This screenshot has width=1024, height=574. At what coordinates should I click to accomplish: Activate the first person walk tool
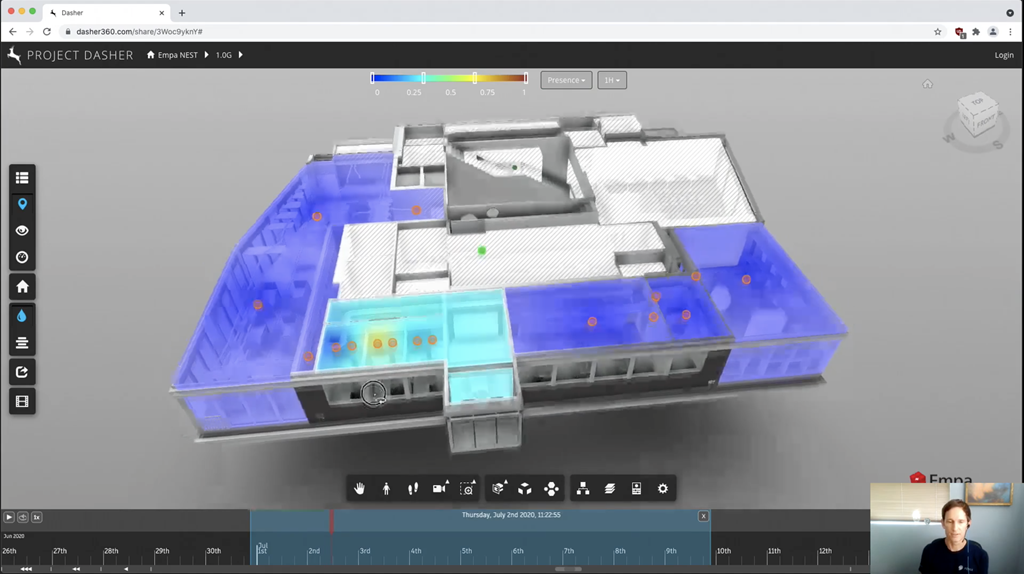click(386, 488)
